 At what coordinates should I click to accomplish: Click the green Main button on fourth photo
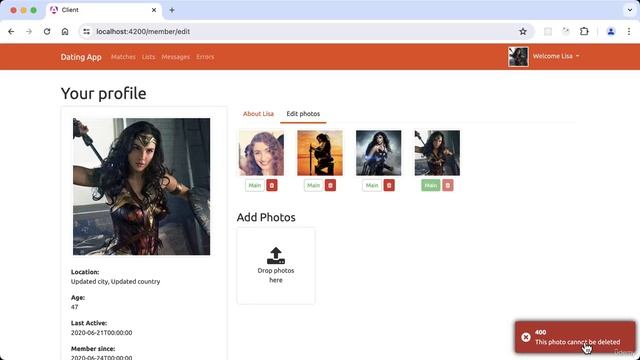pyautogui.click(x=431, y=185)
